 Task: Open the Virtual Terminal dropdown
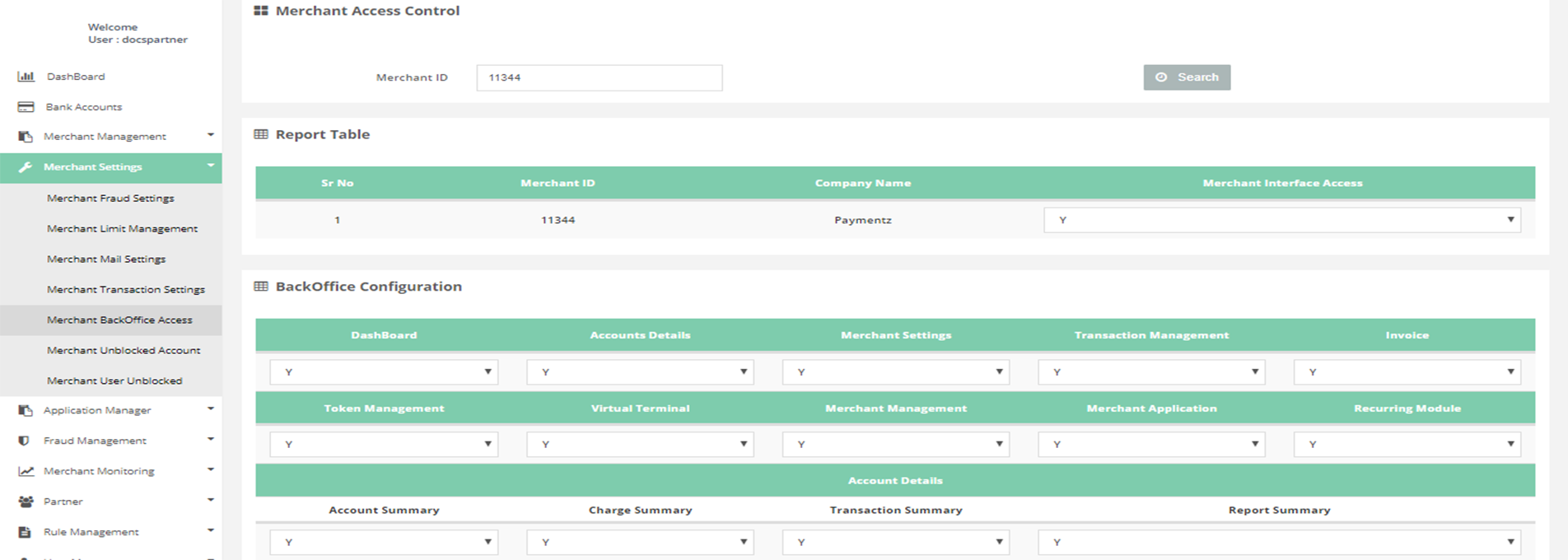[640, 445]
